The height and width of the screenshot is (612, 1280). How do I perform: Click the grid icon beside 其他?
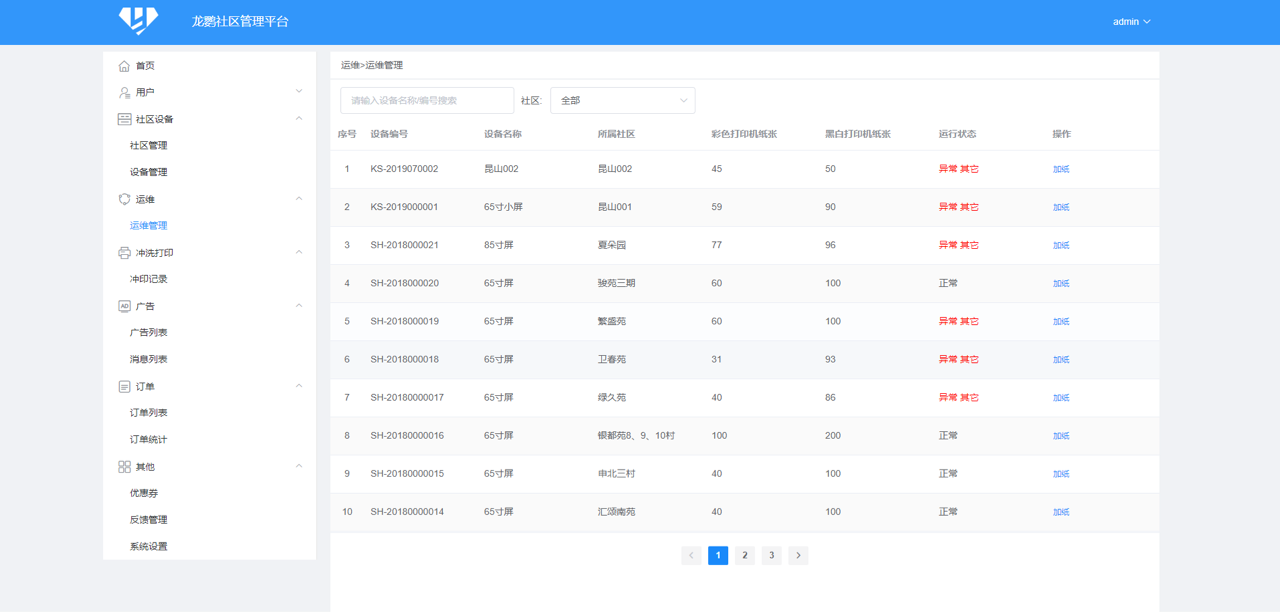point(124,467)
